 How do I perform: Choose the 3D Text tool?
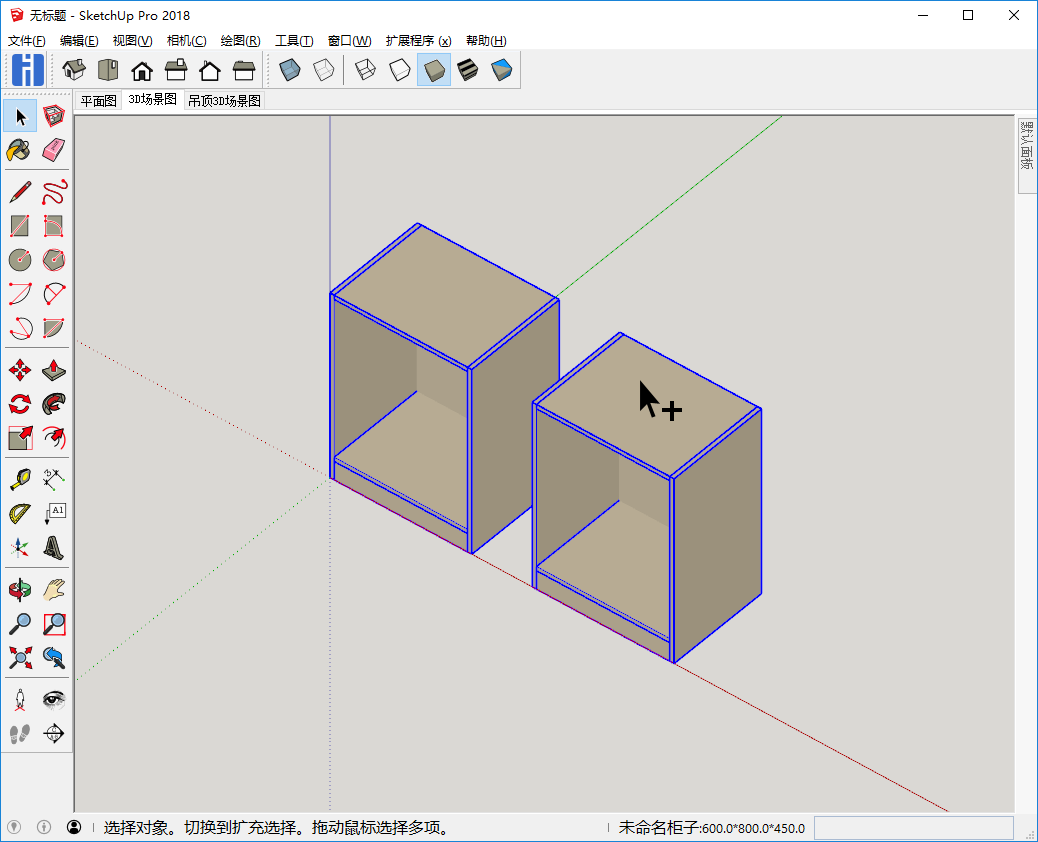tap(54, 547)
